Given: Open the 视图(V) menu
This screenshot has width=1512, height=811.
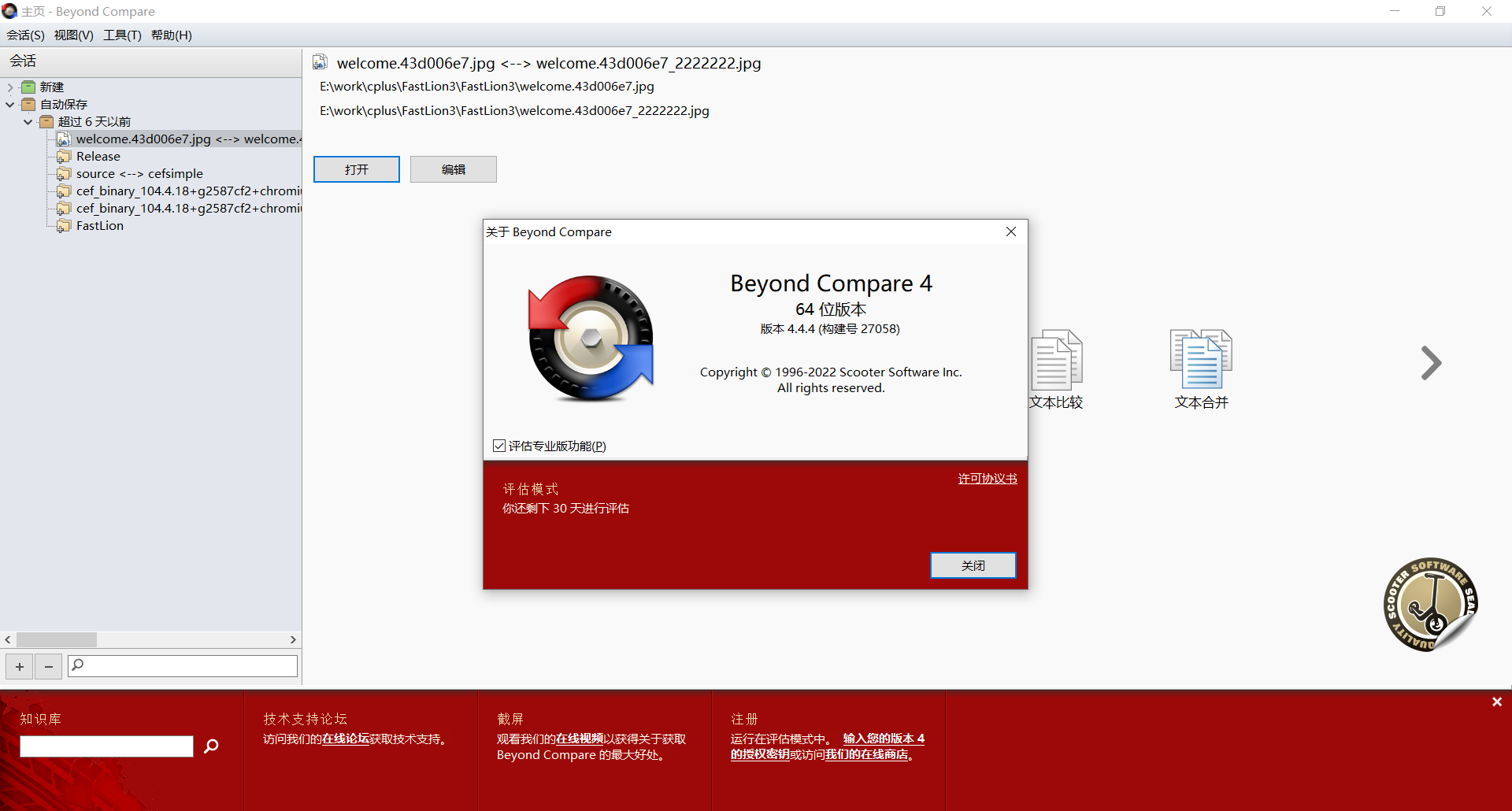Looking at the screenshot, I should (x=74, y=35).
